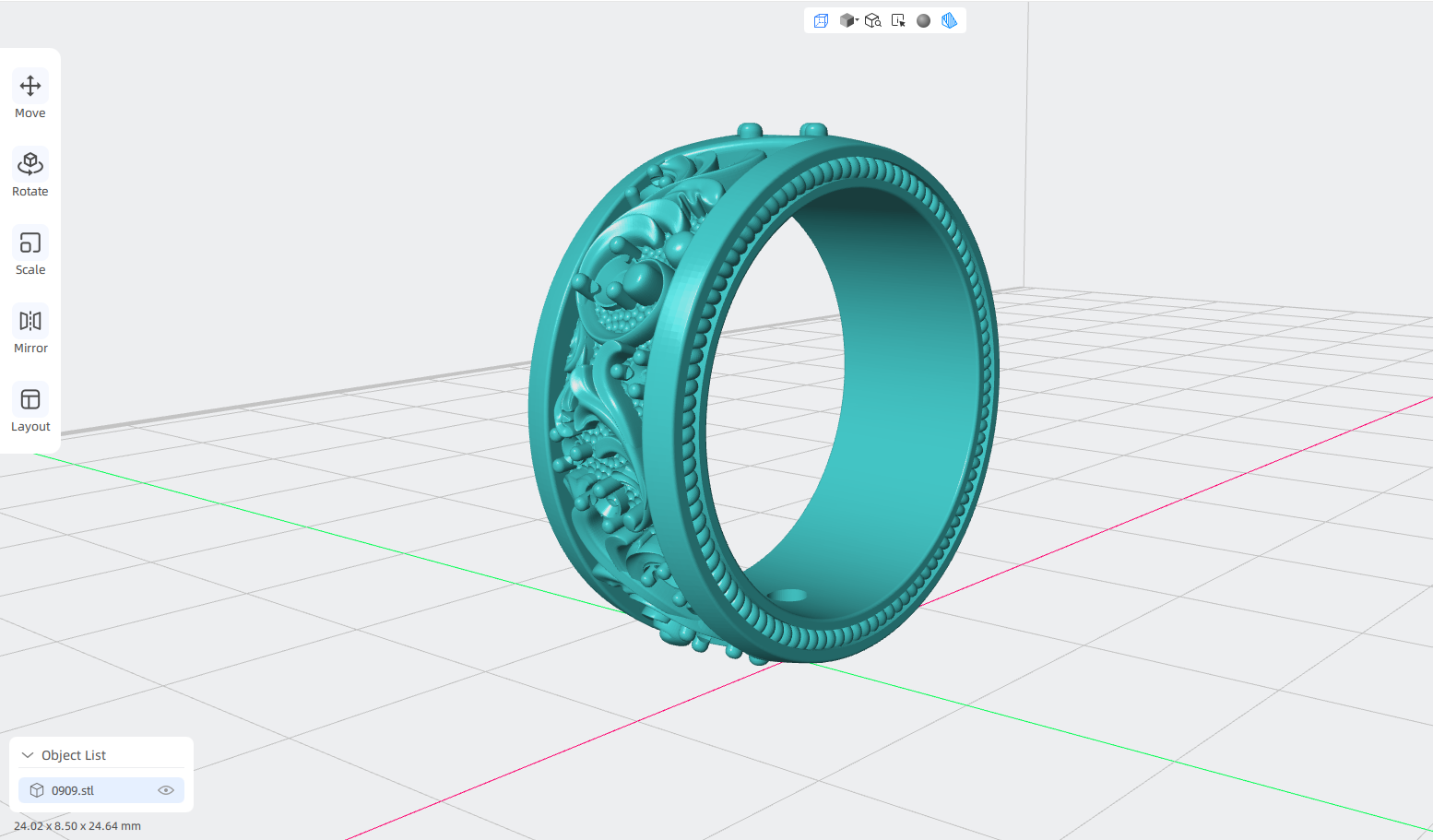Click the gray sphere shading icon

point(923,20)
